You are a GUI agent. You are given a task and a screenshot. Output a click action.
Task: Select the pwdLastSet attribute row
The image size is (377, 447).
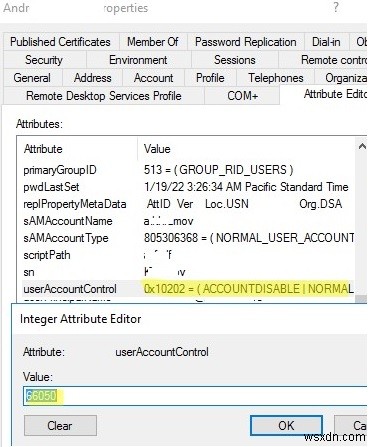[188, 187]
